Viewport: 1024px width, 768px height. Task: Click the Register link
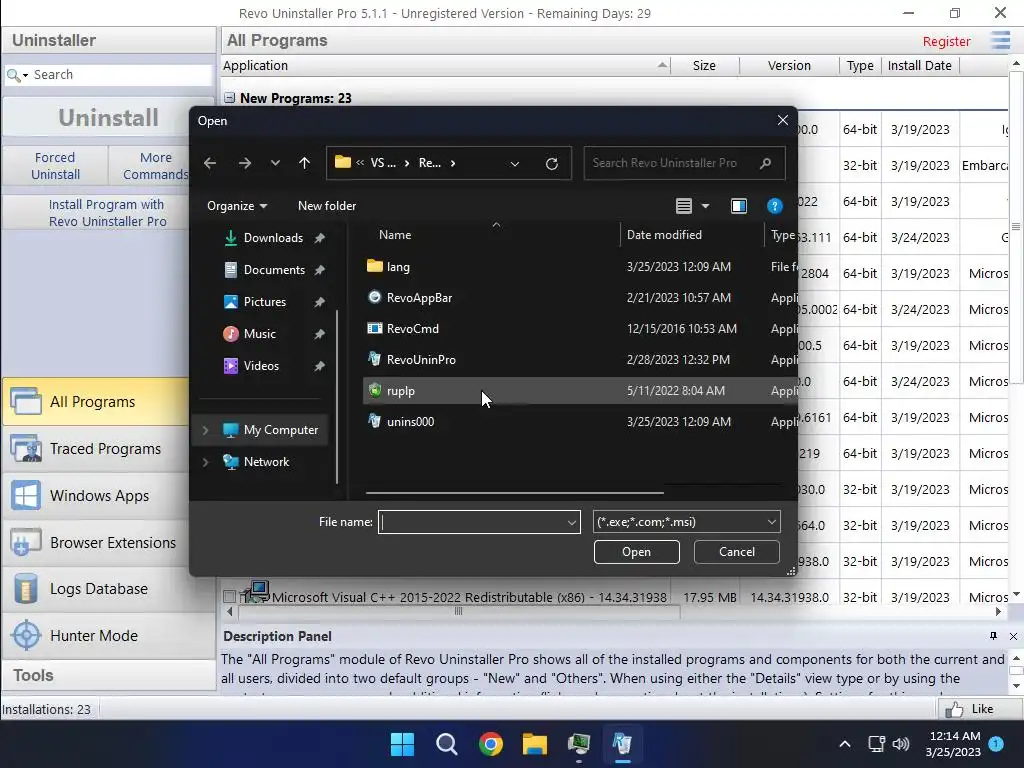946,42
